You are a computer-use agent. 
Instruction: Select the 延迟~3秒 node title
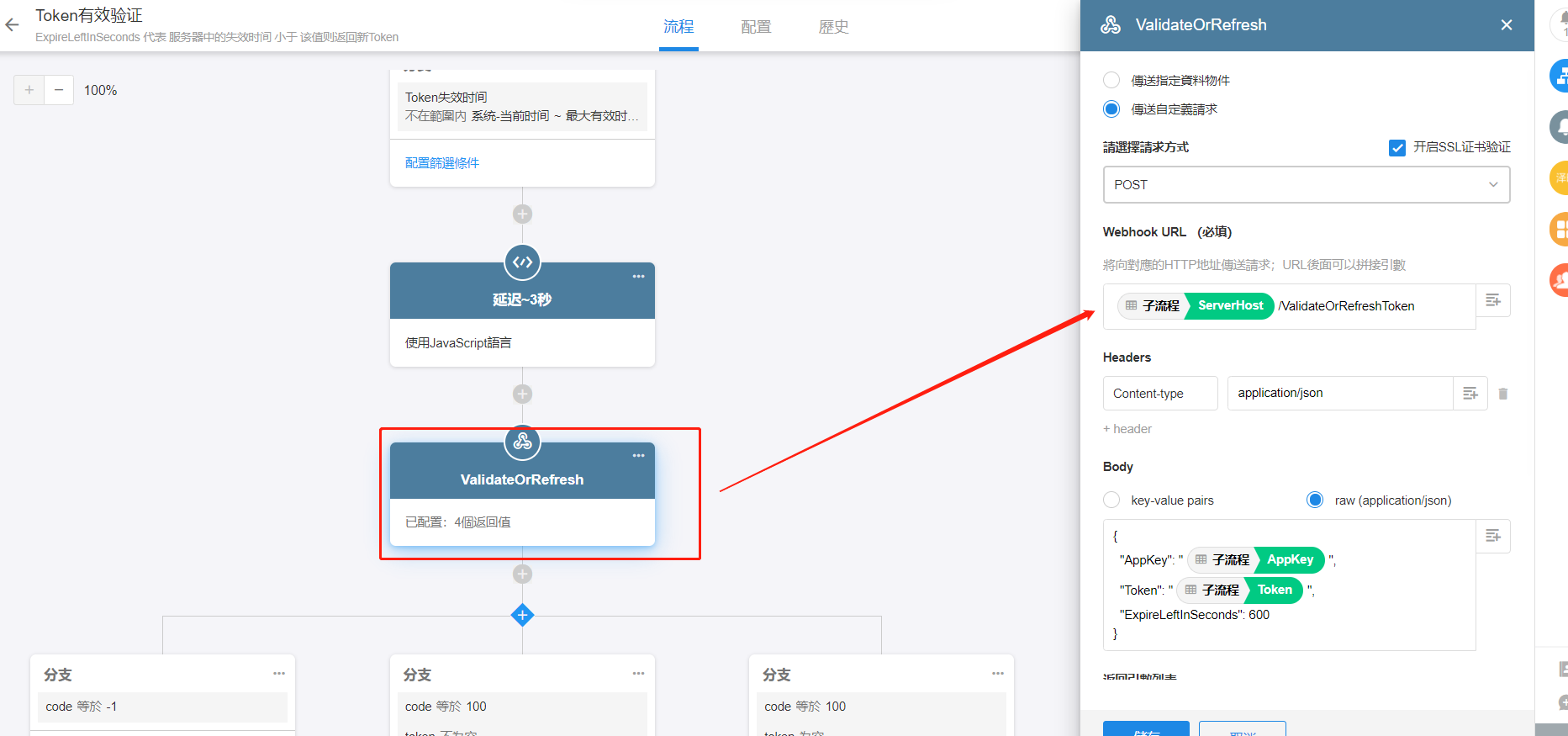[x=522, y=299]
